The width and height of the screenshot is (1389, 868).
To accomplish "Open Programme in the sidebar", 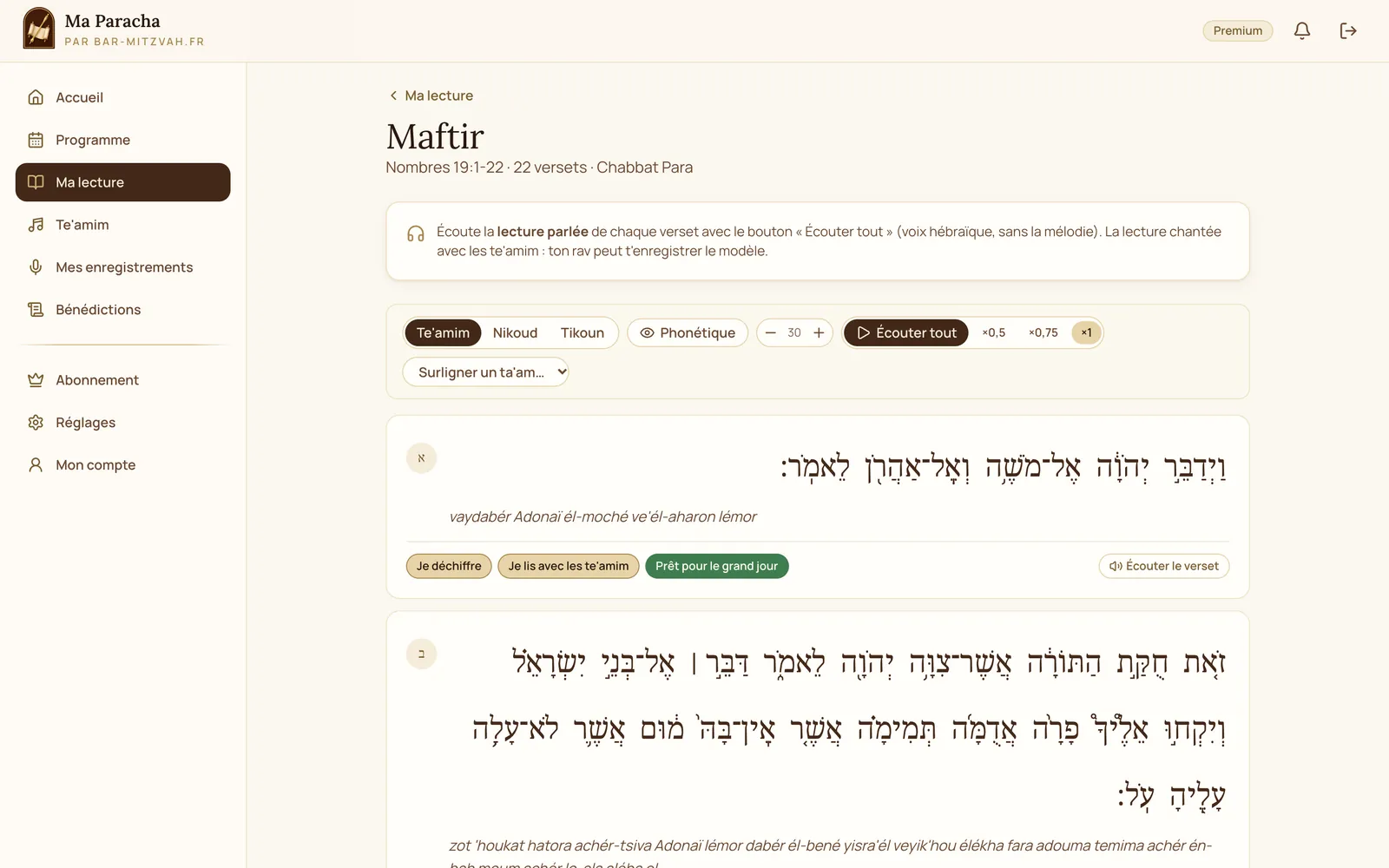I will click(122, 140).
